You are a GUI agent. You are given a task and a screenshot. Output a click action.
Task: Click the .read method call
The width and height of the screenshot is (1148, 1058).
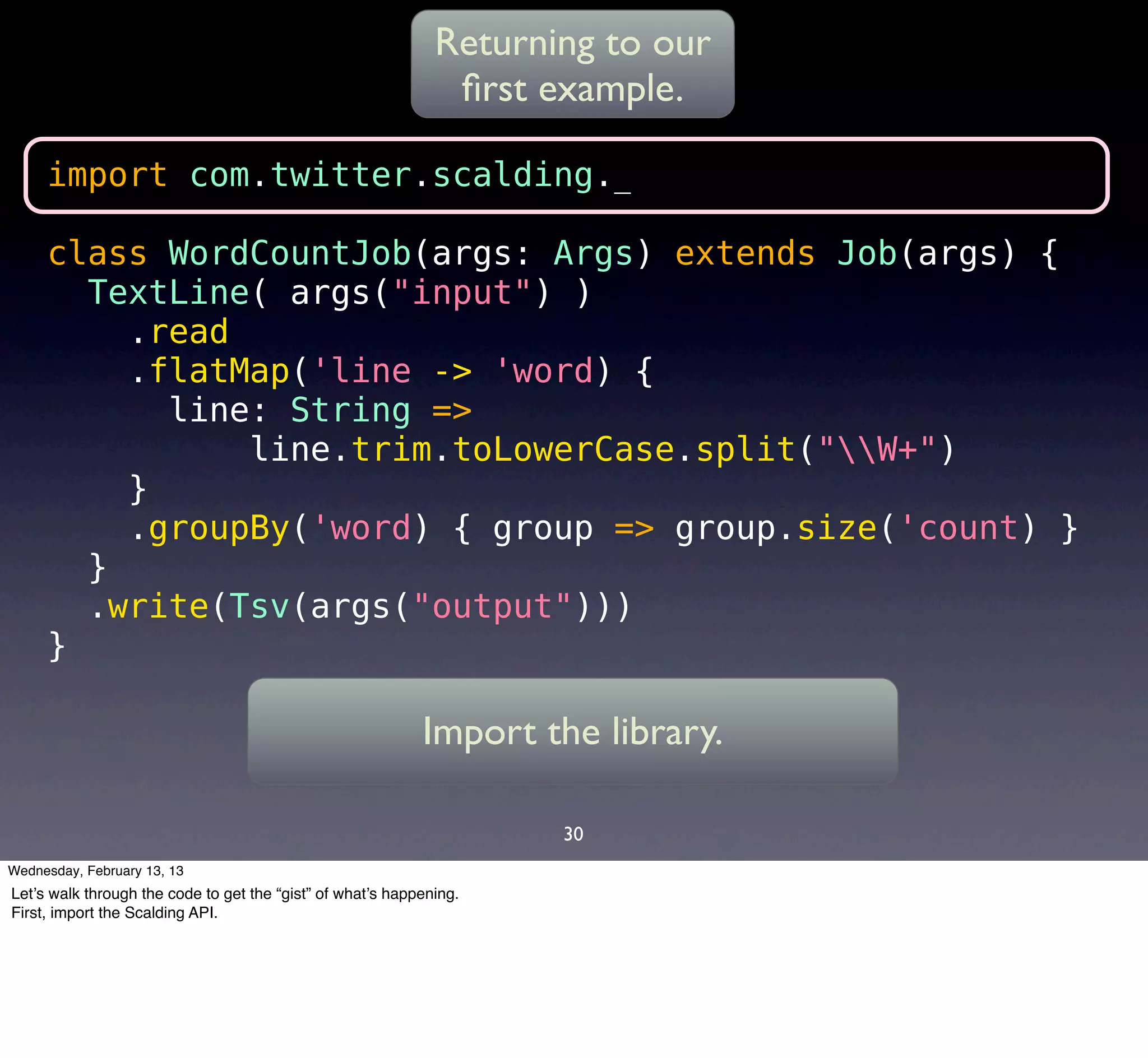tap(179, 332)
